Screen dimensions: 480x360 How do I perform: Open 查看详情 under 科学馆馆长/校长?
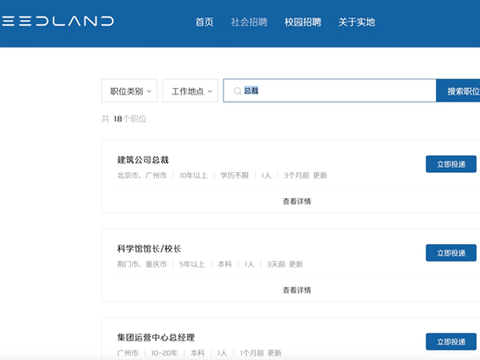point(297,290)
